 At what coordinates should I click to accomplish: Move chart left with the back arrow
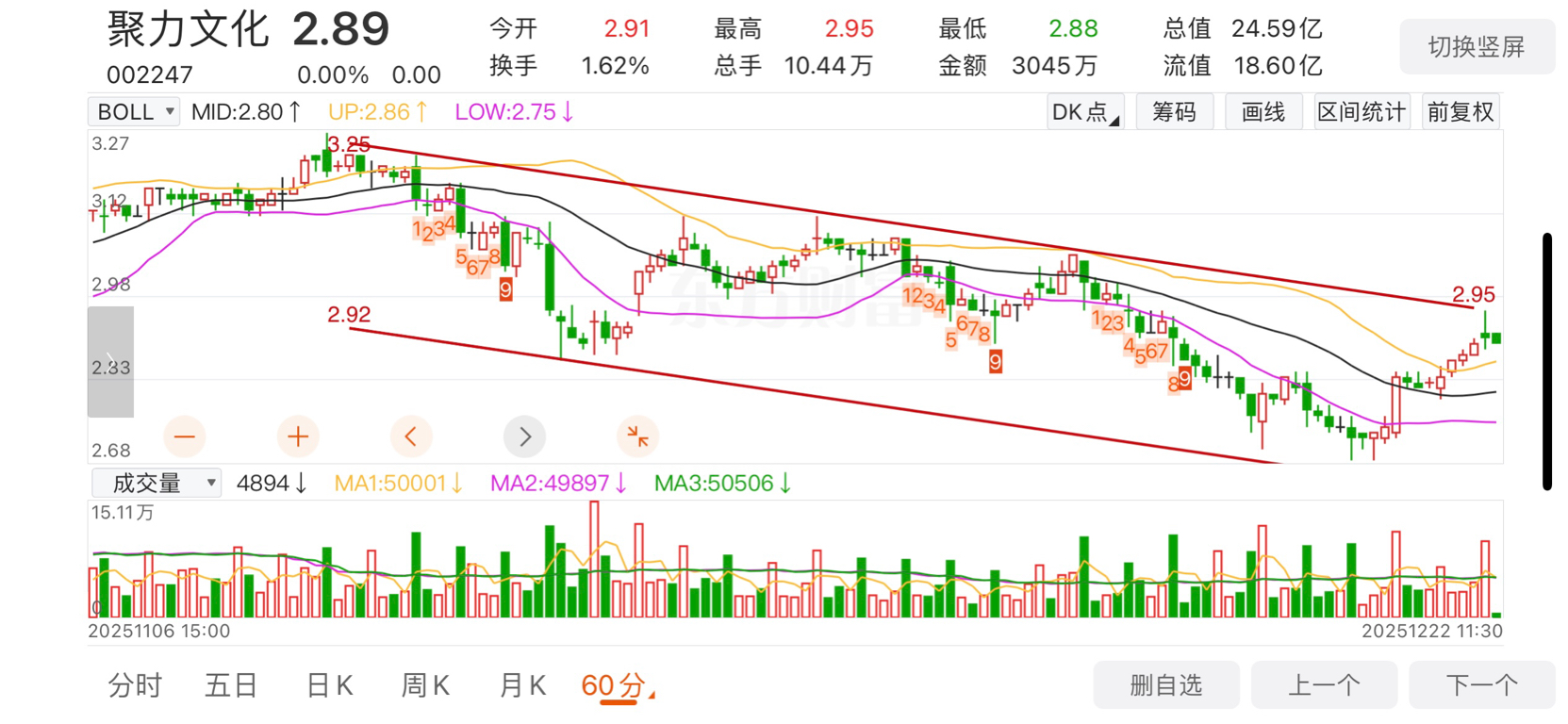[411, 436]
